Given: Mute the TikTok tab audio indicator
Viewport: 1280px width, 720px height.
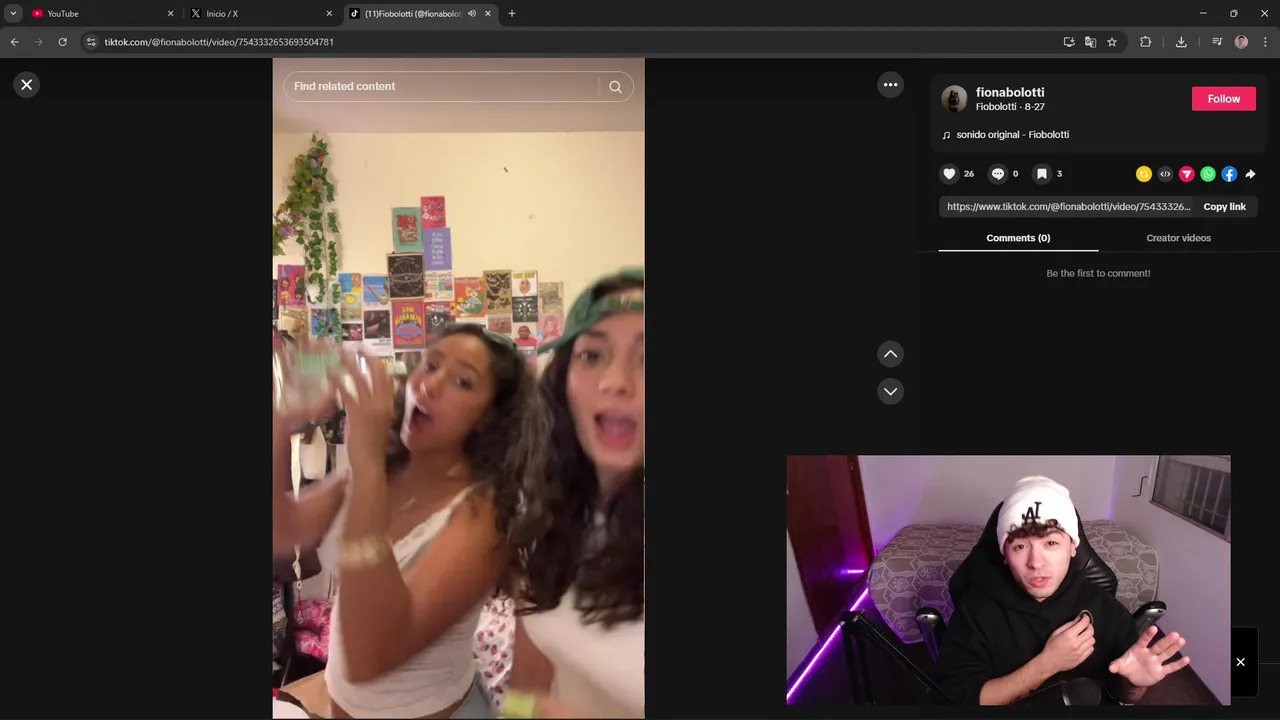Looking at the screenshot, I should tap(471, 14).
